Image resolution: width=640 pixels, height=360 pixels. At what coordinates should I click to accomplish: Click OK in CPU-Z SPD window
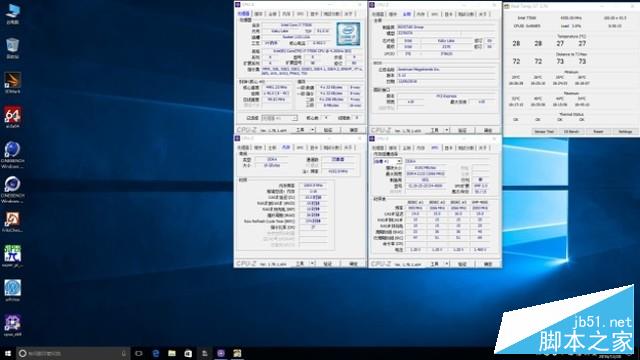[x=488, y=264]
